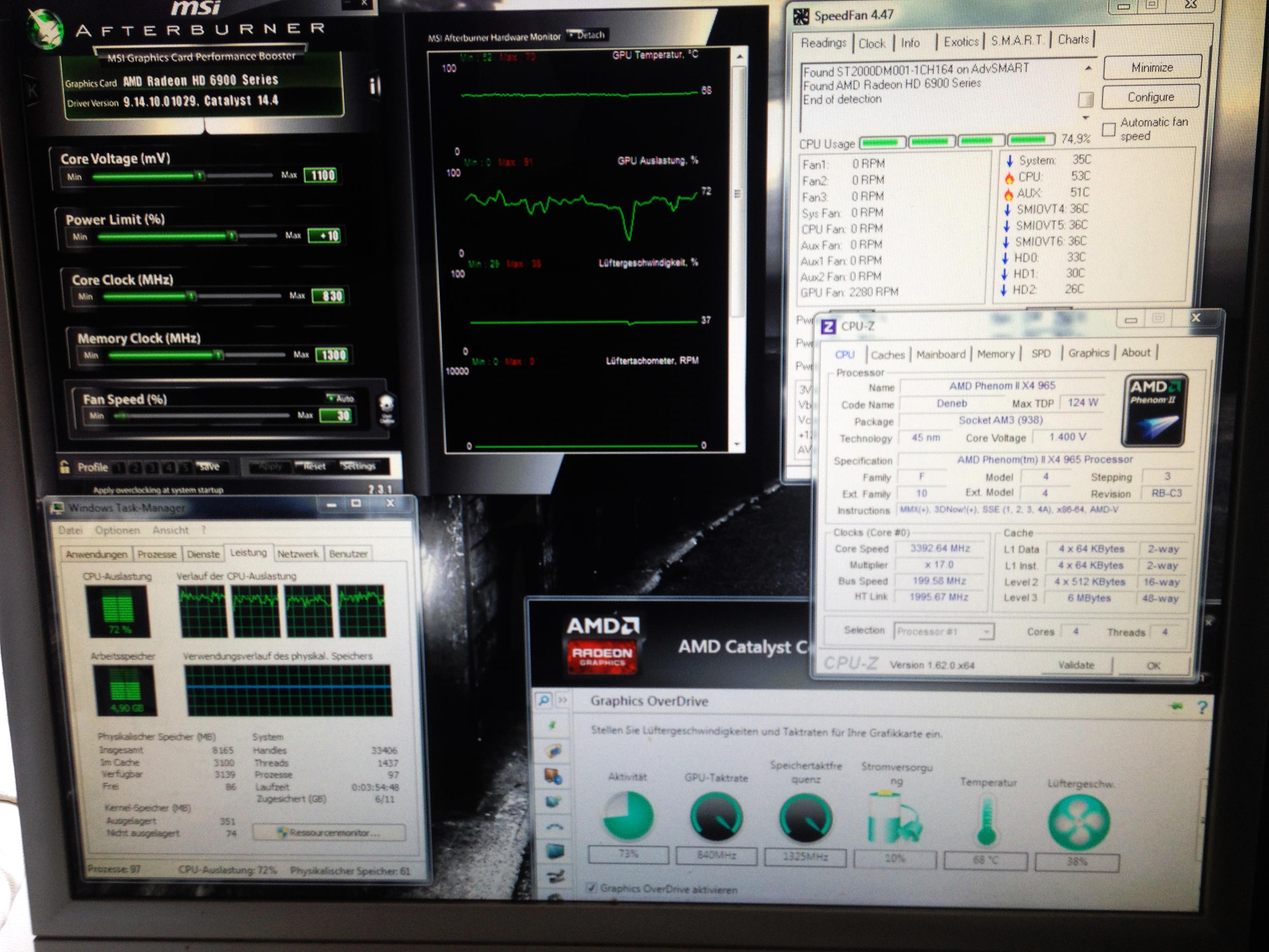The image size is (1269, 952).
Task: Click the OverDrive fan speed gauge icon
Action: [x=1079, y=822]
